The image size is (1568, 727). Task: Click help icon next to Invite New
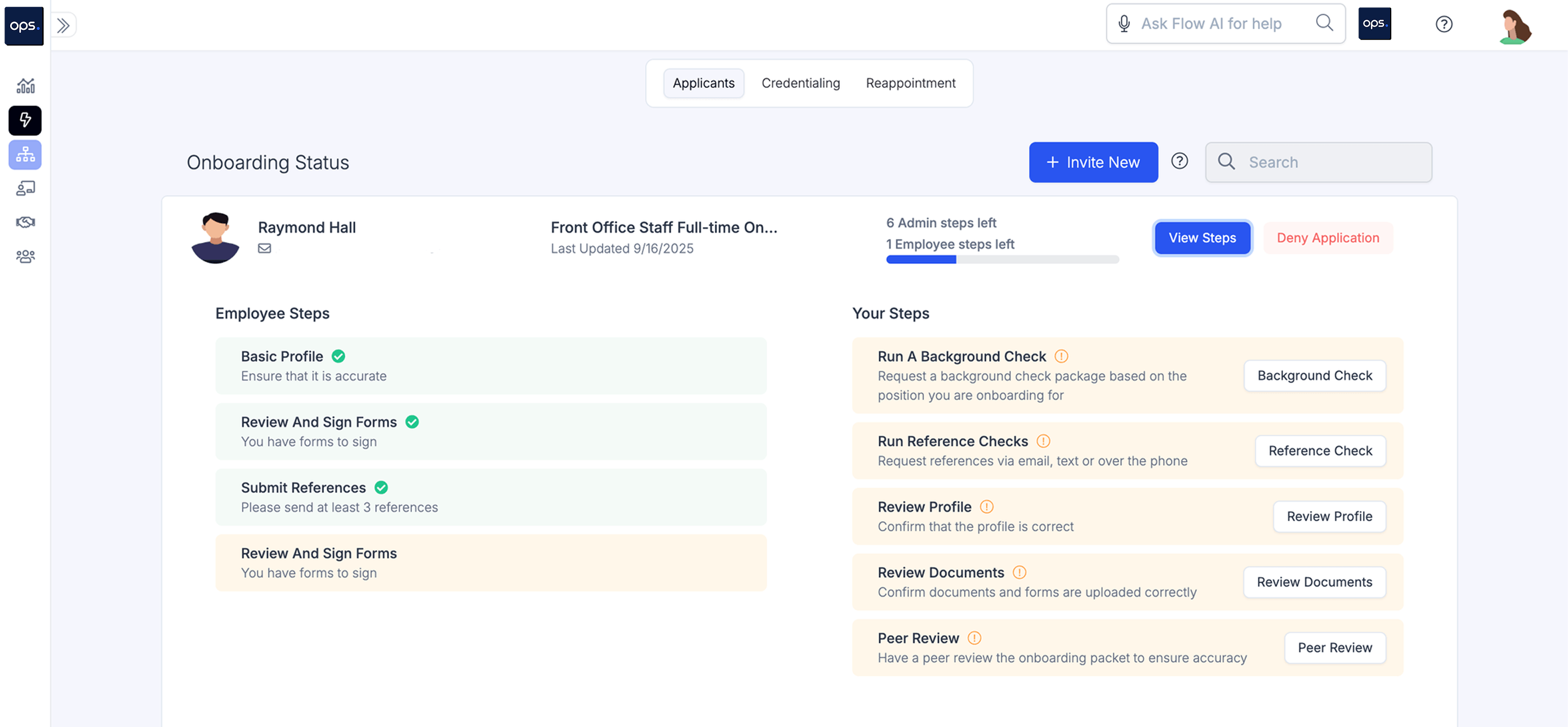pyautogui.click(x=1179, y=161)
